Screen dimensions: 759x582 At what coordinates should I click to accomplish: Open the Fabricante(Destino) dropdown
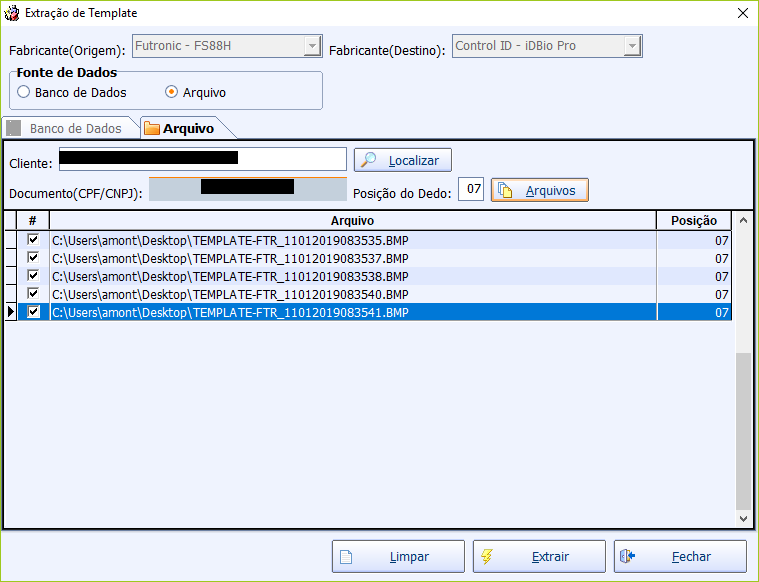tap(632, 47)
